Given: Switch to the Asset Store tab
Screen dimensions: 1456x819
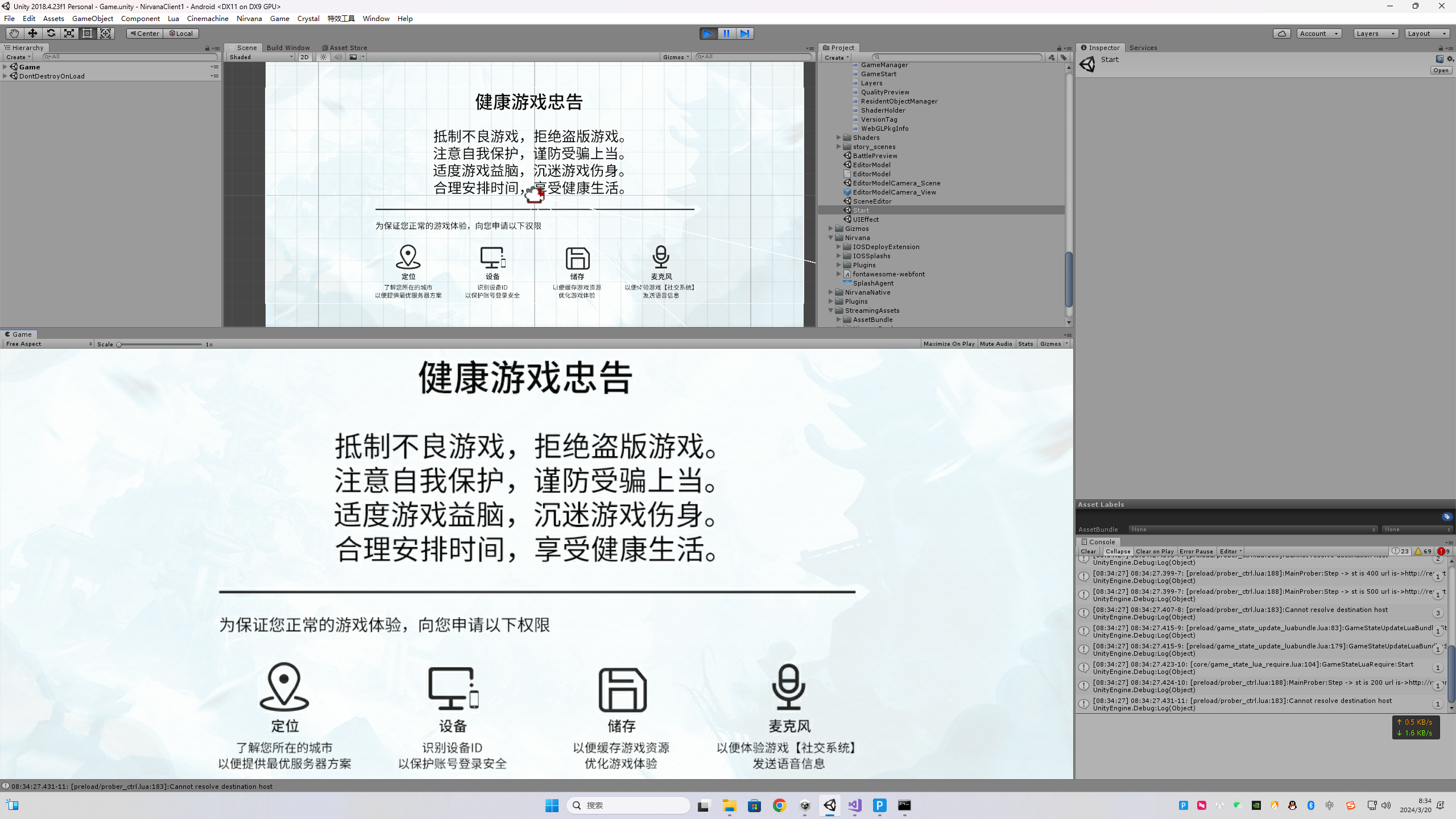Looking at the screenshot, I should coord(345,48).
